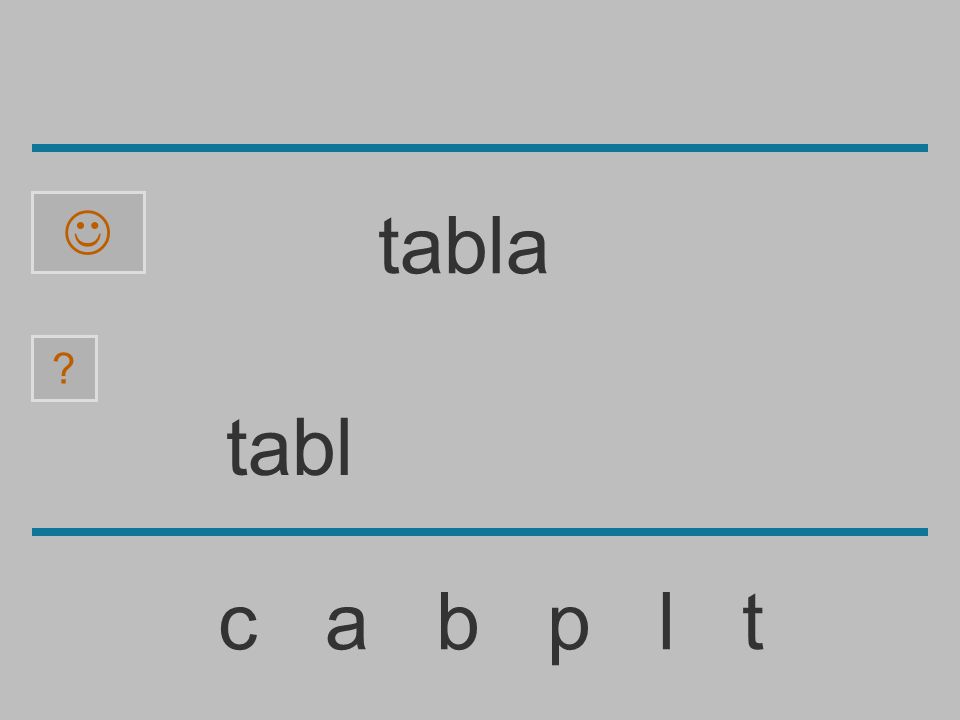
Task: Click the blue divider above the letter choices
Action: point(480,531)
